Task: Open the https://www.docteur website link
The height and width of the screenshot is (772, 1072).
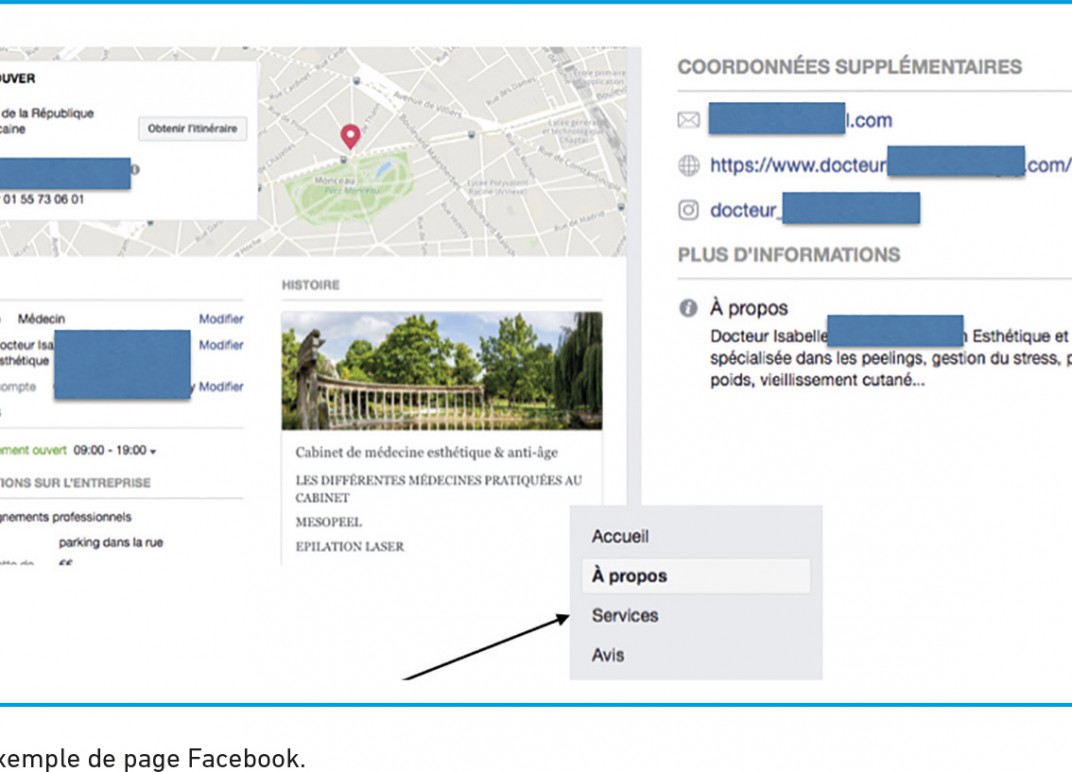Action: tap(890, 165)
